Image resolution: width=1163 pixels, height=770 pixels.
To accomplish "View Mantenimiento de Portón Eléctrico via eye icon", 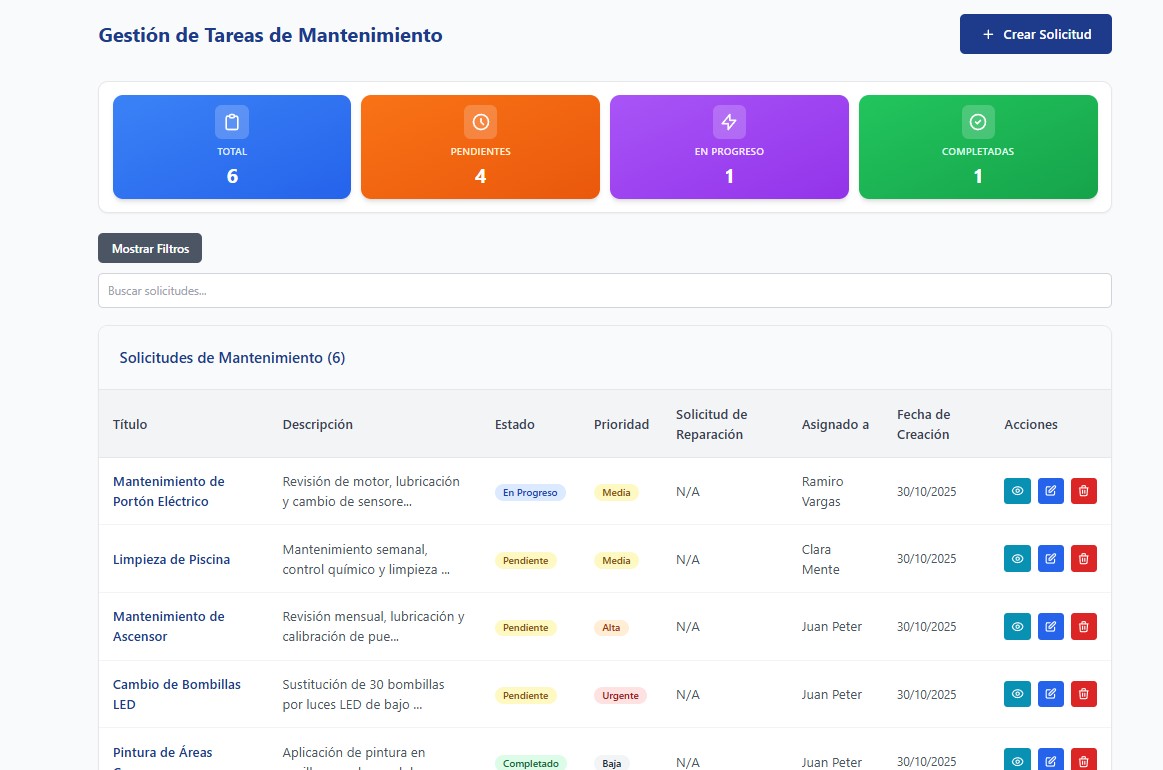I will tap(1017, 491).
